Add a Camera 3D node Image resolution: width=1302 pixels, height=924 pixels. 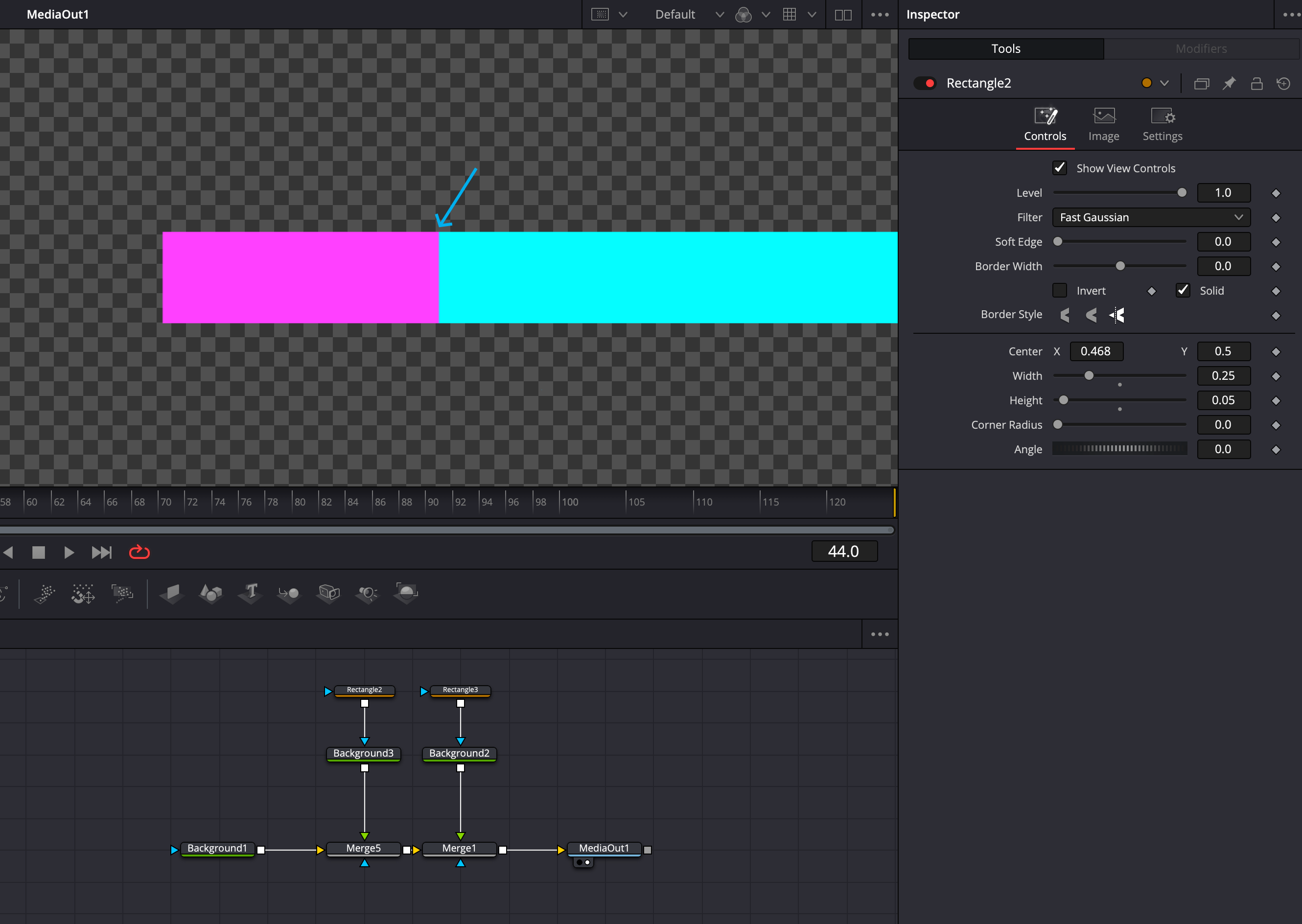click(x=328, y=594)
